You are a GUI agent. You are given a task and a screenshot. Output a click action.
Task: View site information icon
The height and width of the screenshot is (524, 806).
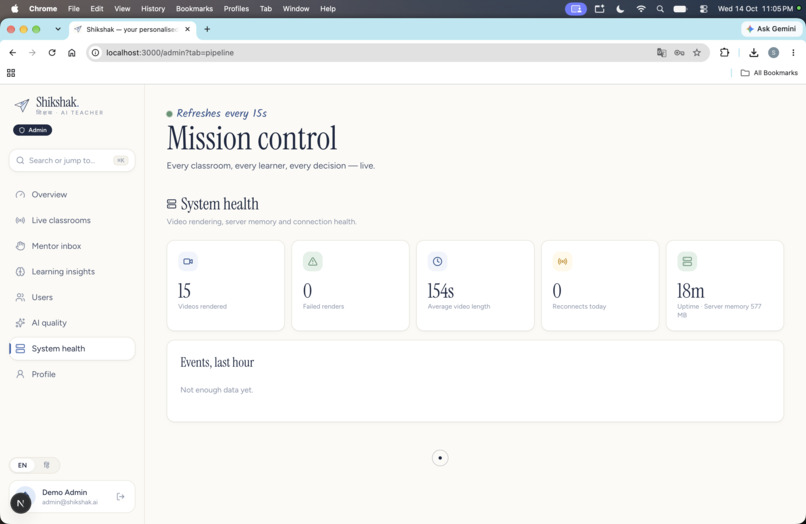pyautogui.click(x=95, y=52)
